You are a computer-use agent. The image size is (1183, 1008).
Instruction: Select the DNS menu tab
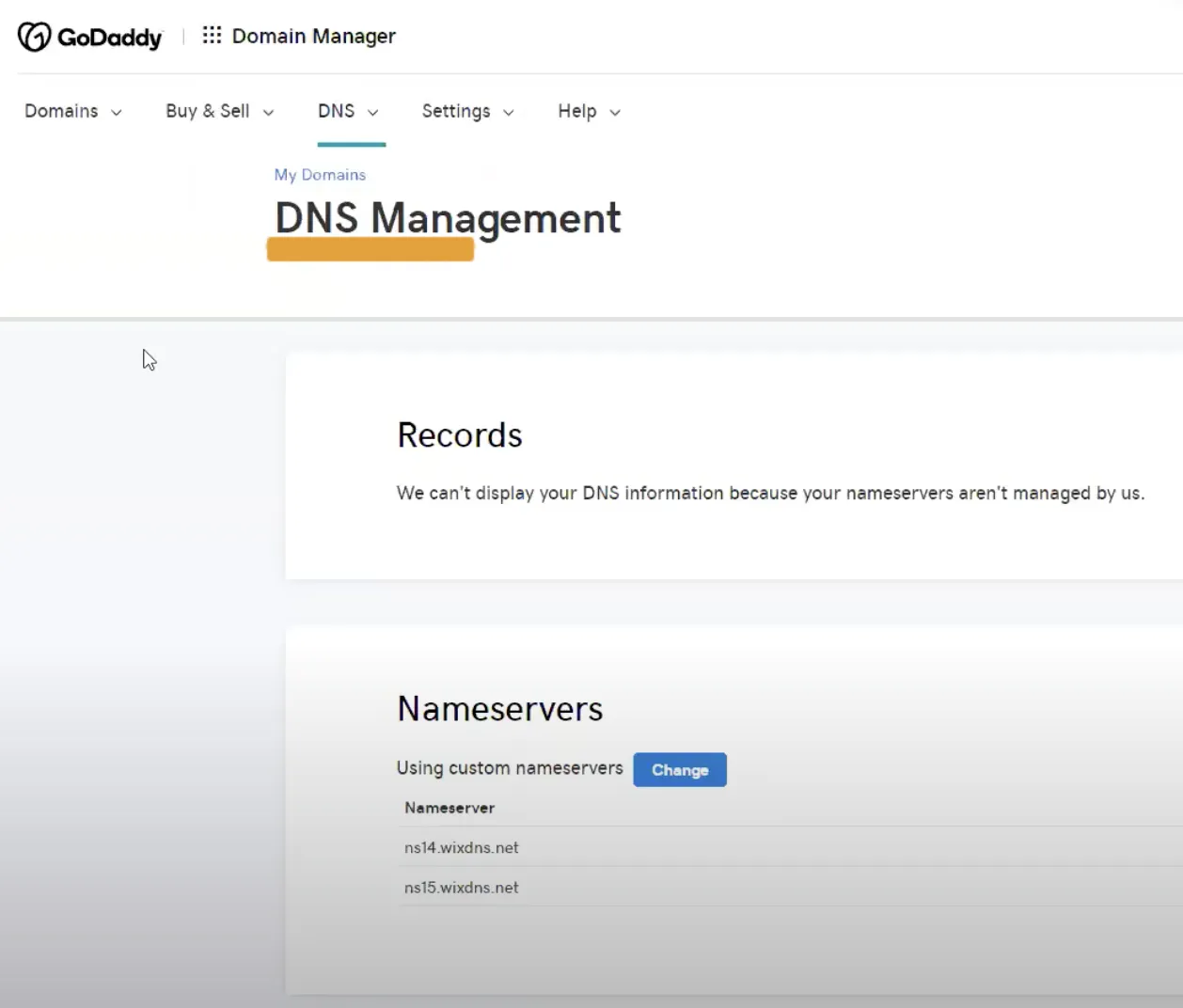pos(337,111)
